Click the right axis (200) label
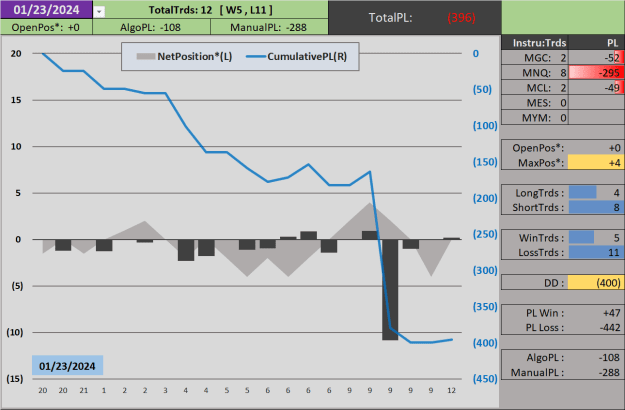 point(485,198)
